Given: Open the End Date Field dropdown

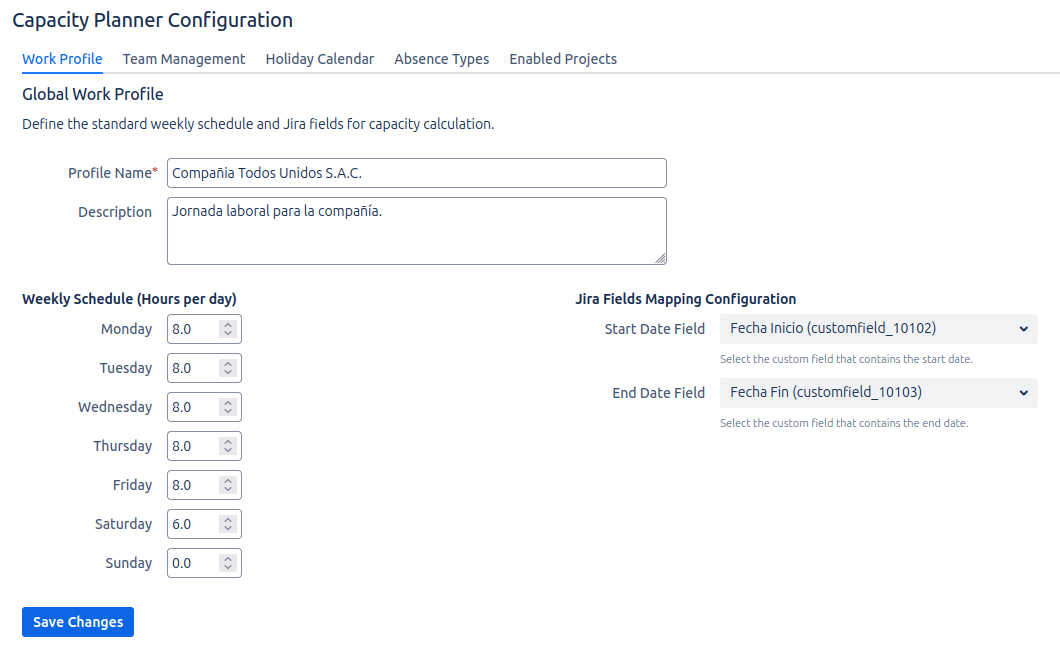Looking at the screenshot, I should (878, 392).
